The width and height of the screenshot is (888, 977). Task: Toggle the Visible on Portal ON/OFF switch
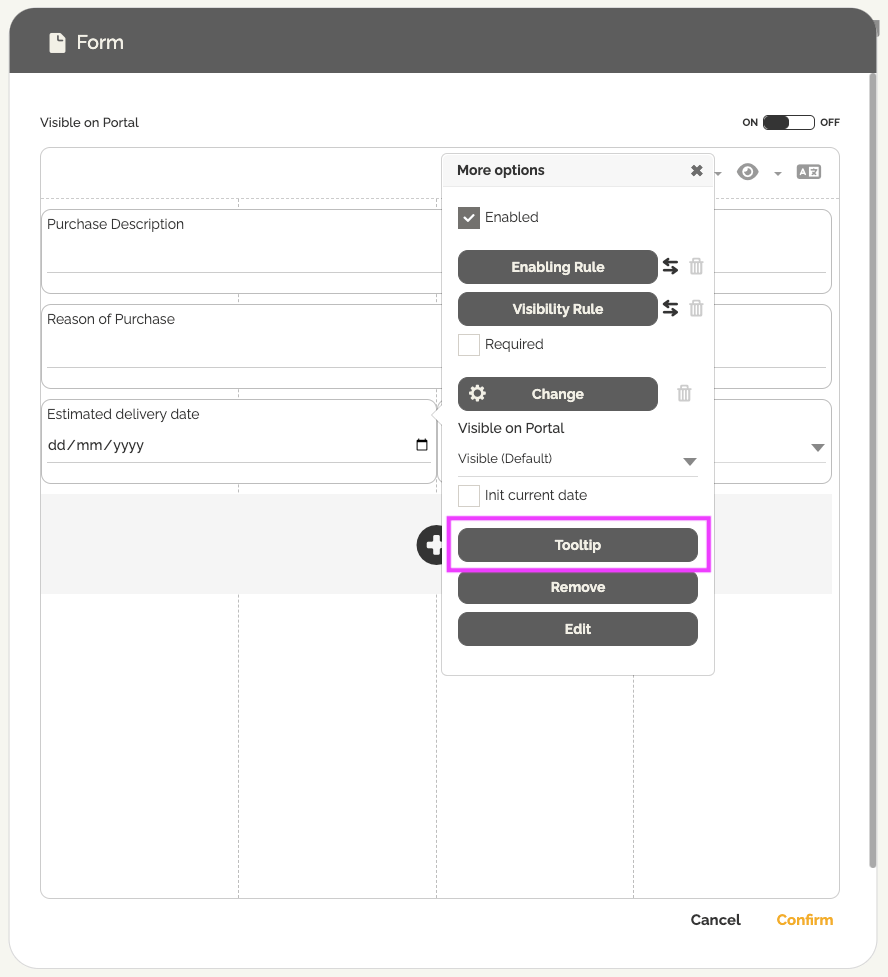[789, 123]
